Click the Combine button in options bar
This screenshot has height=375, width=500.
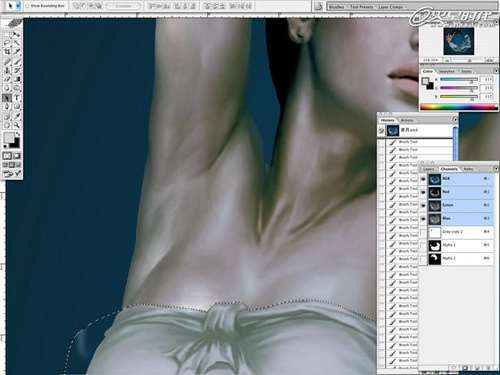124,6
